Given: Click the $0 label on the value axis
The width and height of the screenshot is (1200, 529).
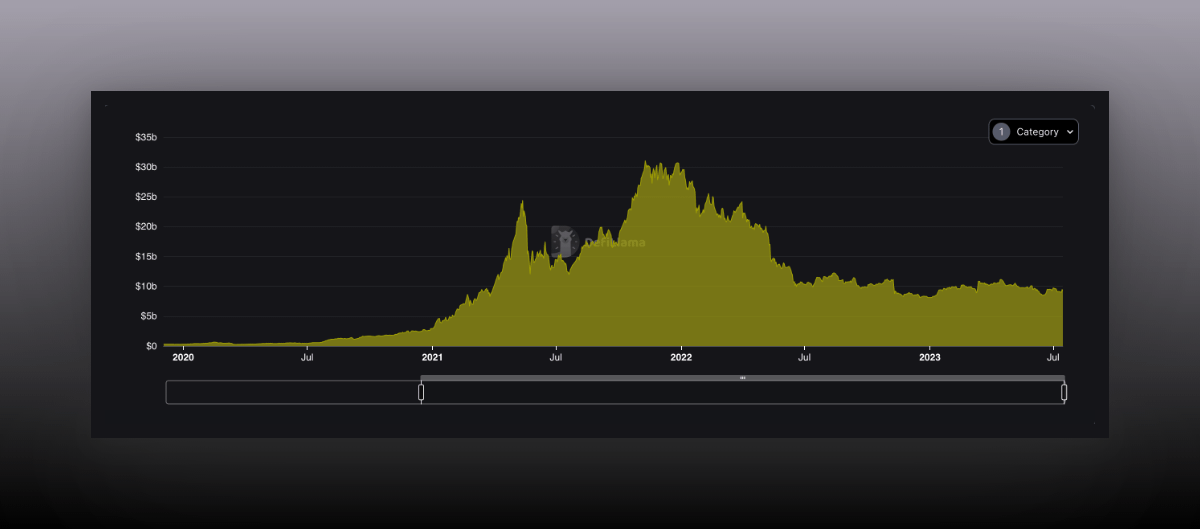Looking at the screenshot, I should (150, 346).
